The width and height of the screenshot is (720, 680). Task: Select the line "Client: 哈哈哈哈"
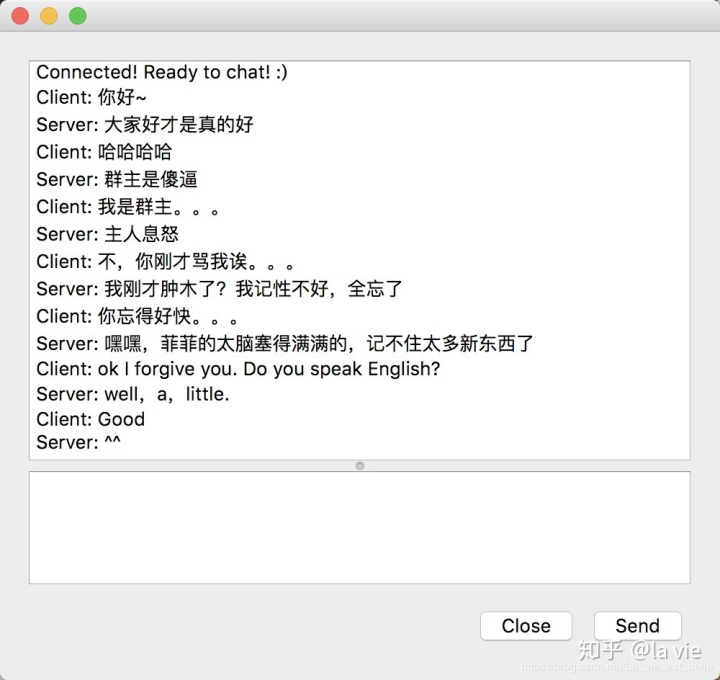coord(104,152)
